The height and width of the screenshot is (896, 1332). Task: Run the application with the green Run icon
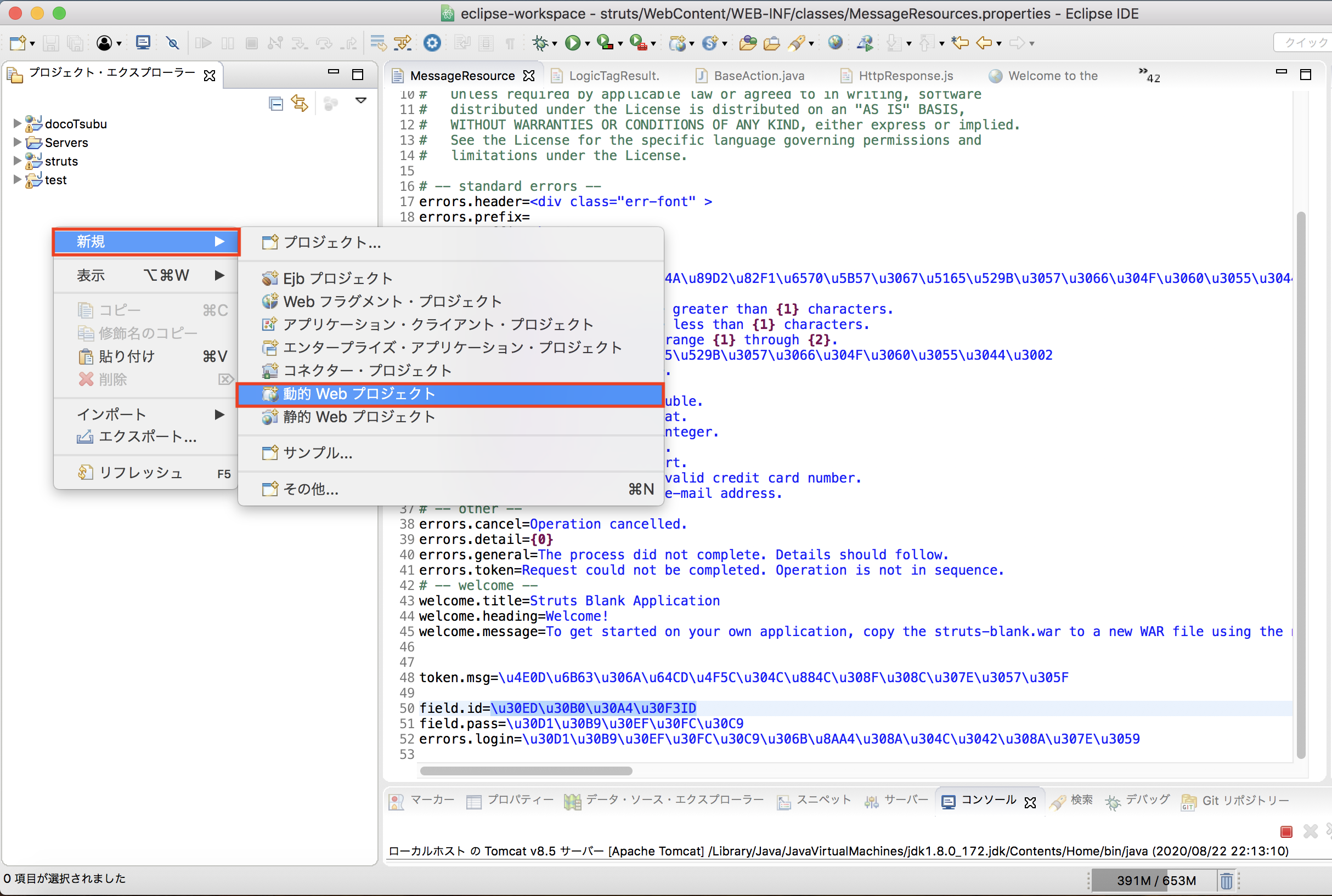point(573,43)
